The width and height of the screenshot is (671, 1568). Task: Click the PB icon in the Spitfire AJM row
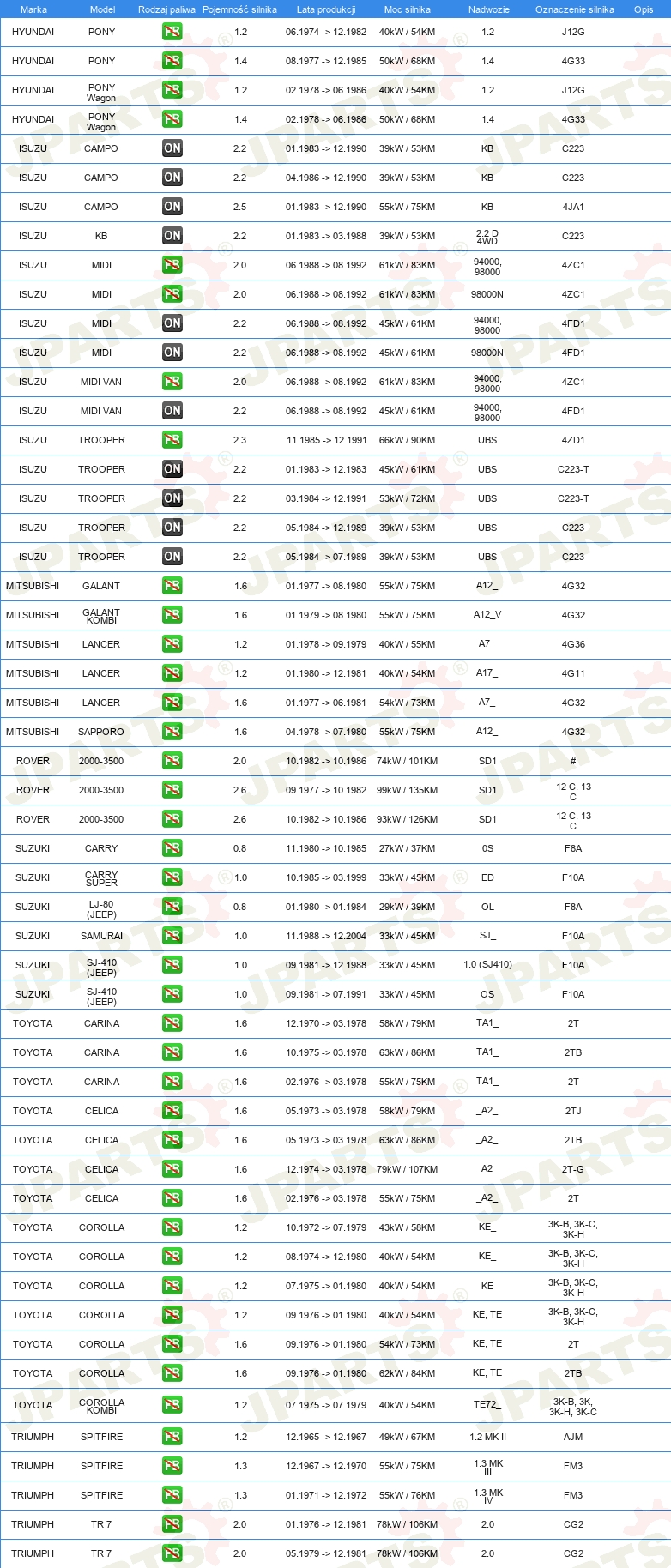click(x=172, y=1437)
